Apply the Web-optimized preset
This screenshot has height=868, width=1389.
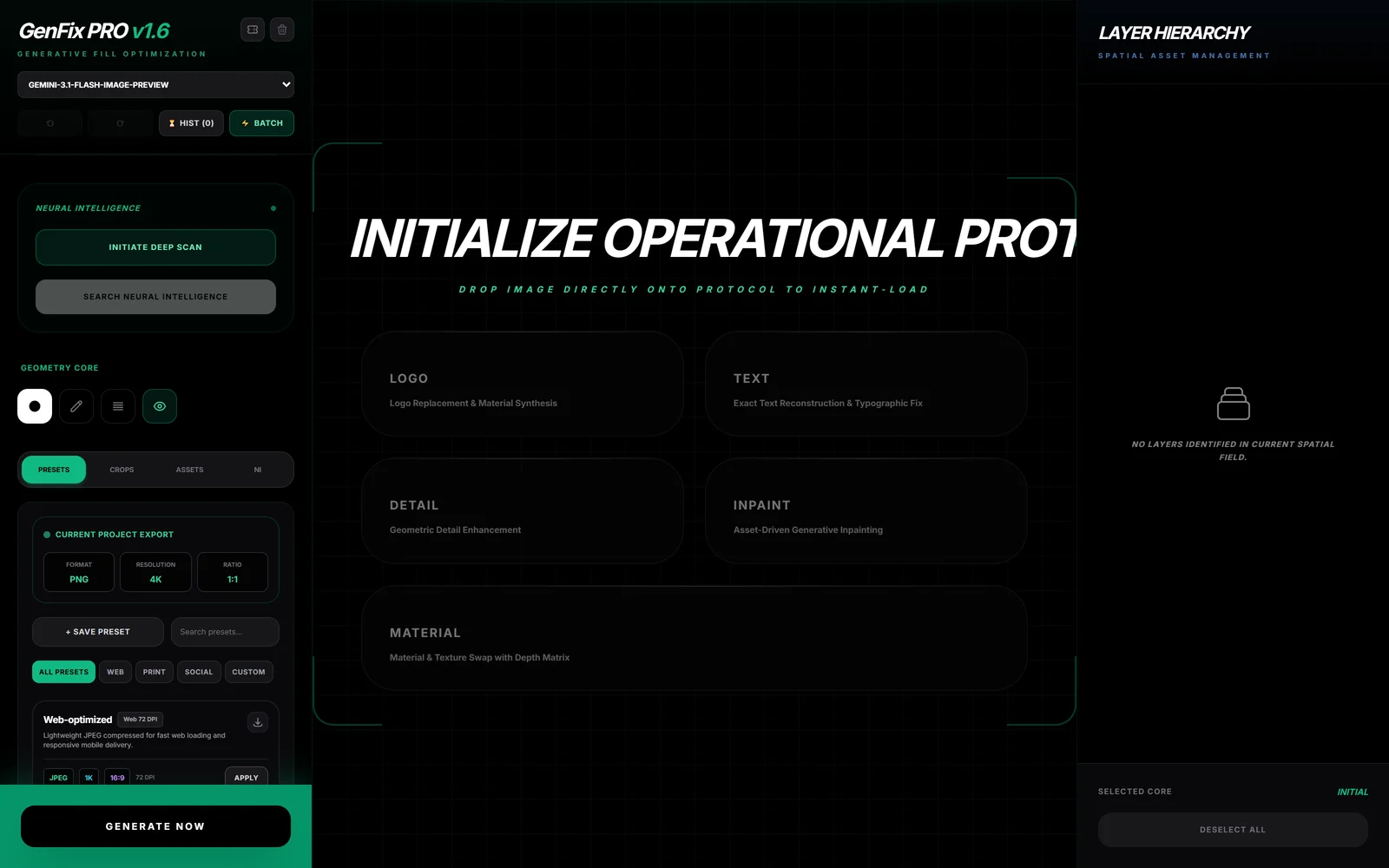247,777
